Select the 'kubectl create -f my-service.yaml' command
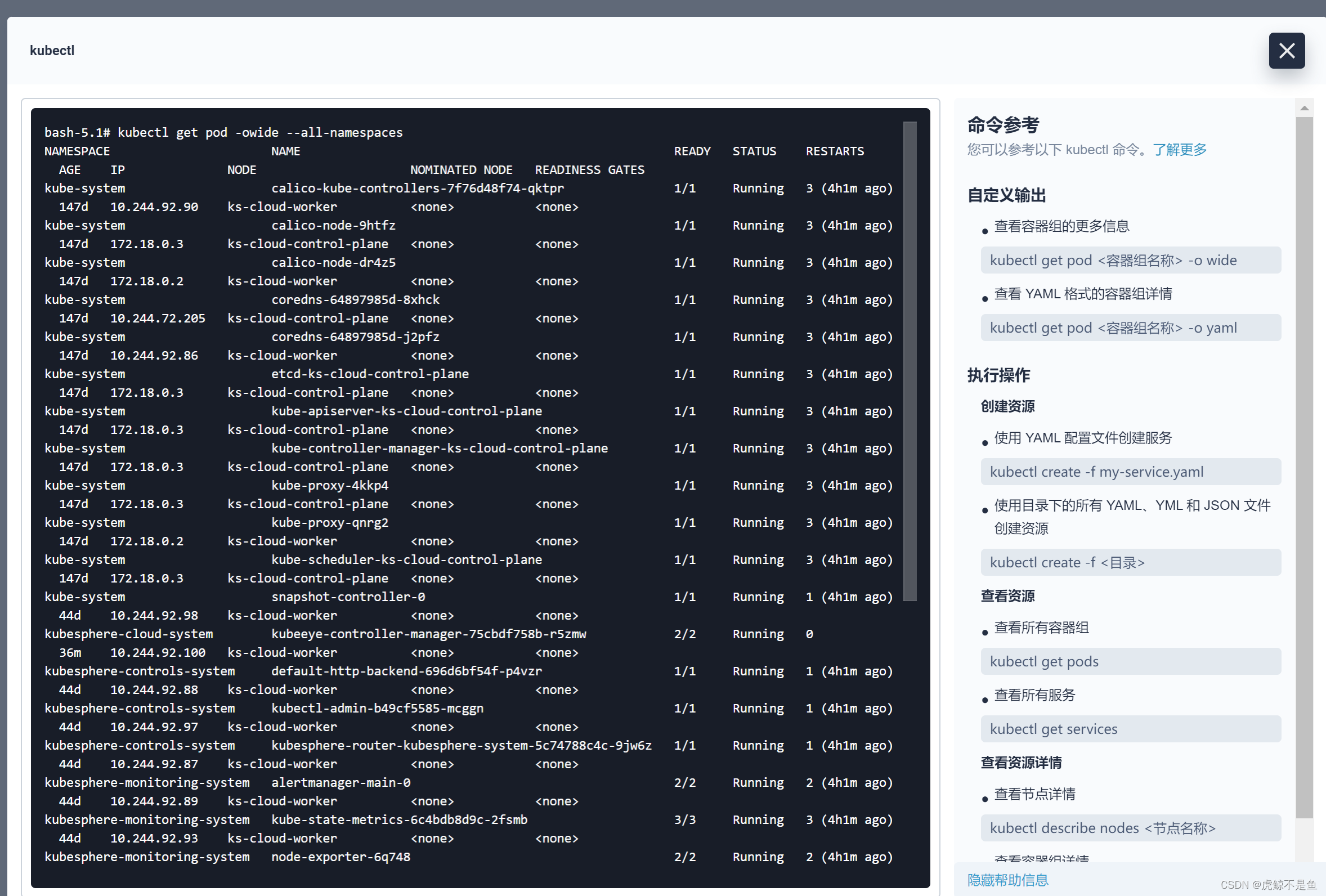Viewport: 1326px width, 896px height. coord(1130,472)
